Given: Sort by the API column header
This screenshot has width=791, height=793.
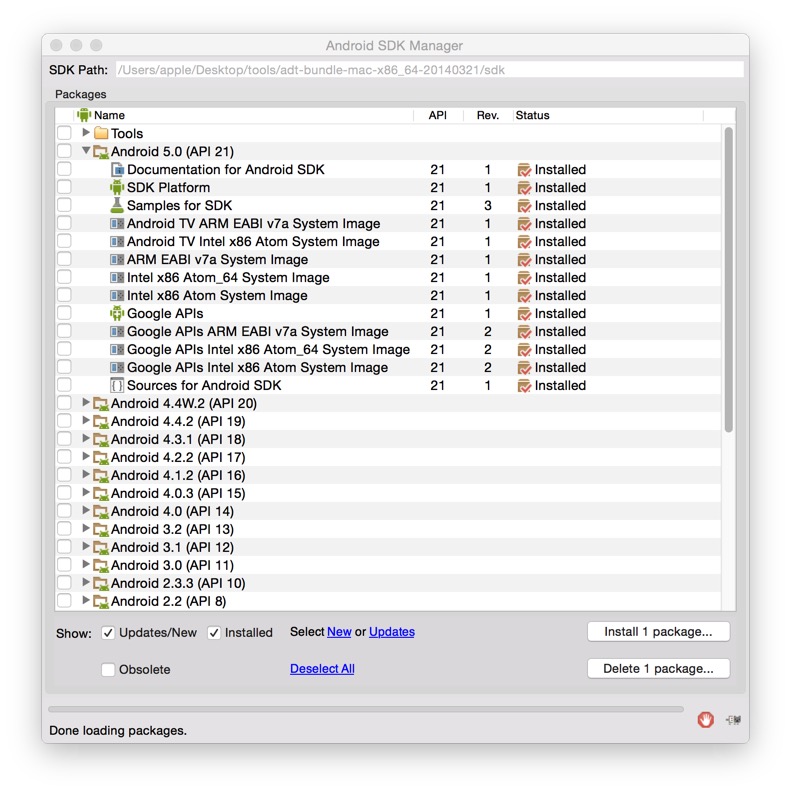Looking at the screenshot, I should click(x=438, y=115).
